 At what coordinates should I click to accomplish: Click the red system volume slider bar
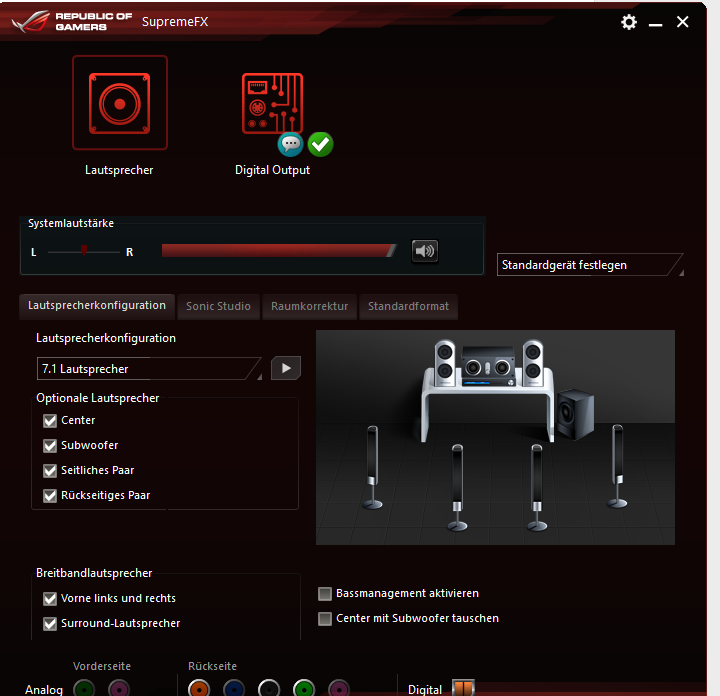point(279,251)
